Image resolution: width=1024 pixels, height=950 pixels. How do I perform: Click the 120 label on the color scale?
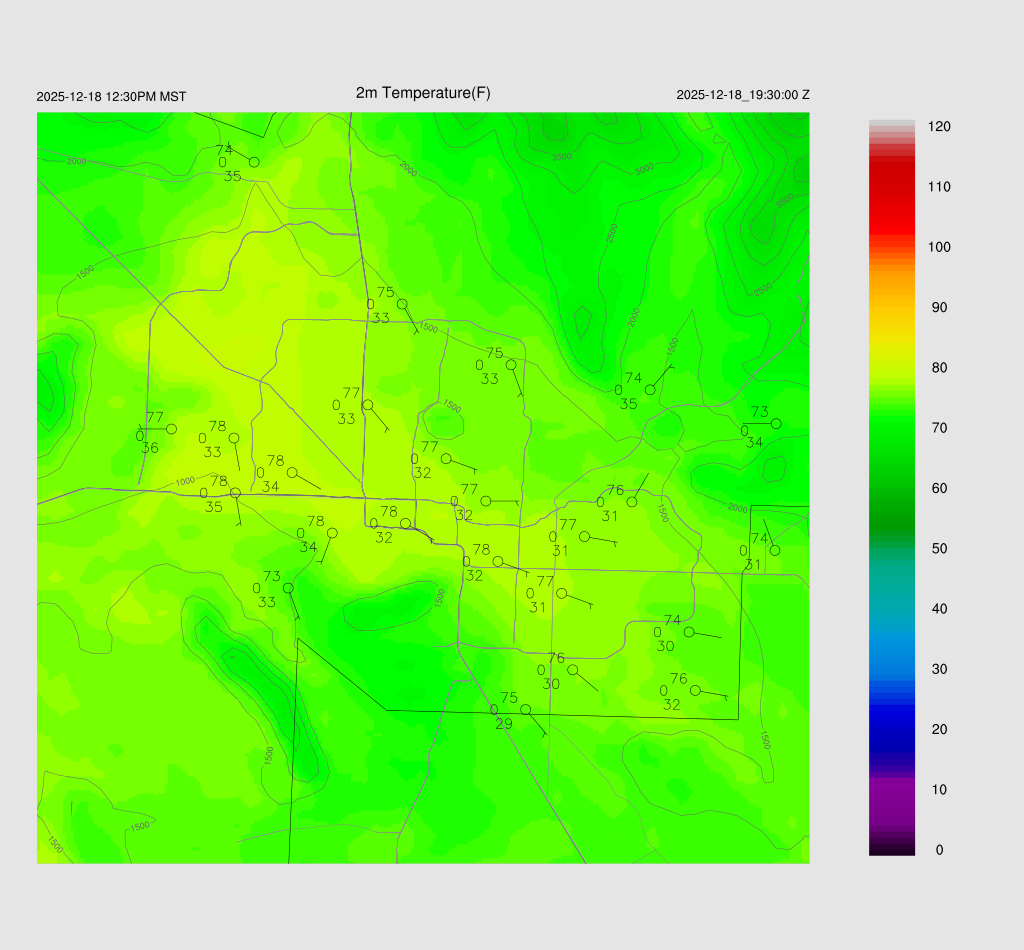[938, 127]
